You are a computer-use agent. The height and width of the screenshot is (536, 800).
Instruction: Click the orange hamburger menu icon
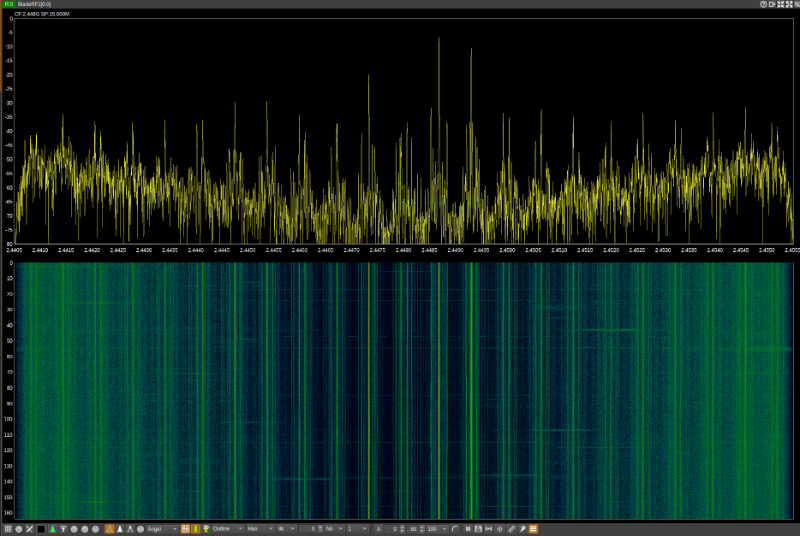pos(533,528)
